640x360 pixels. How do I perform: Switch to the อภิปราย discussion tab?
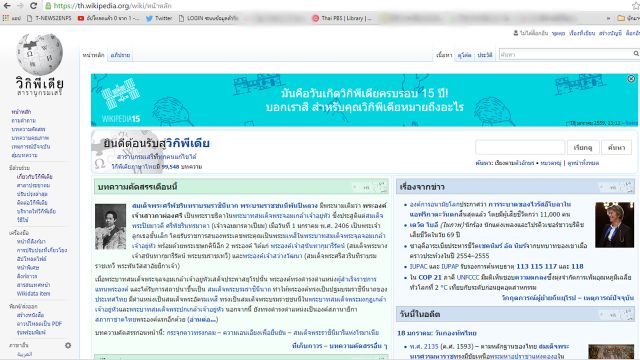[120, 55]
